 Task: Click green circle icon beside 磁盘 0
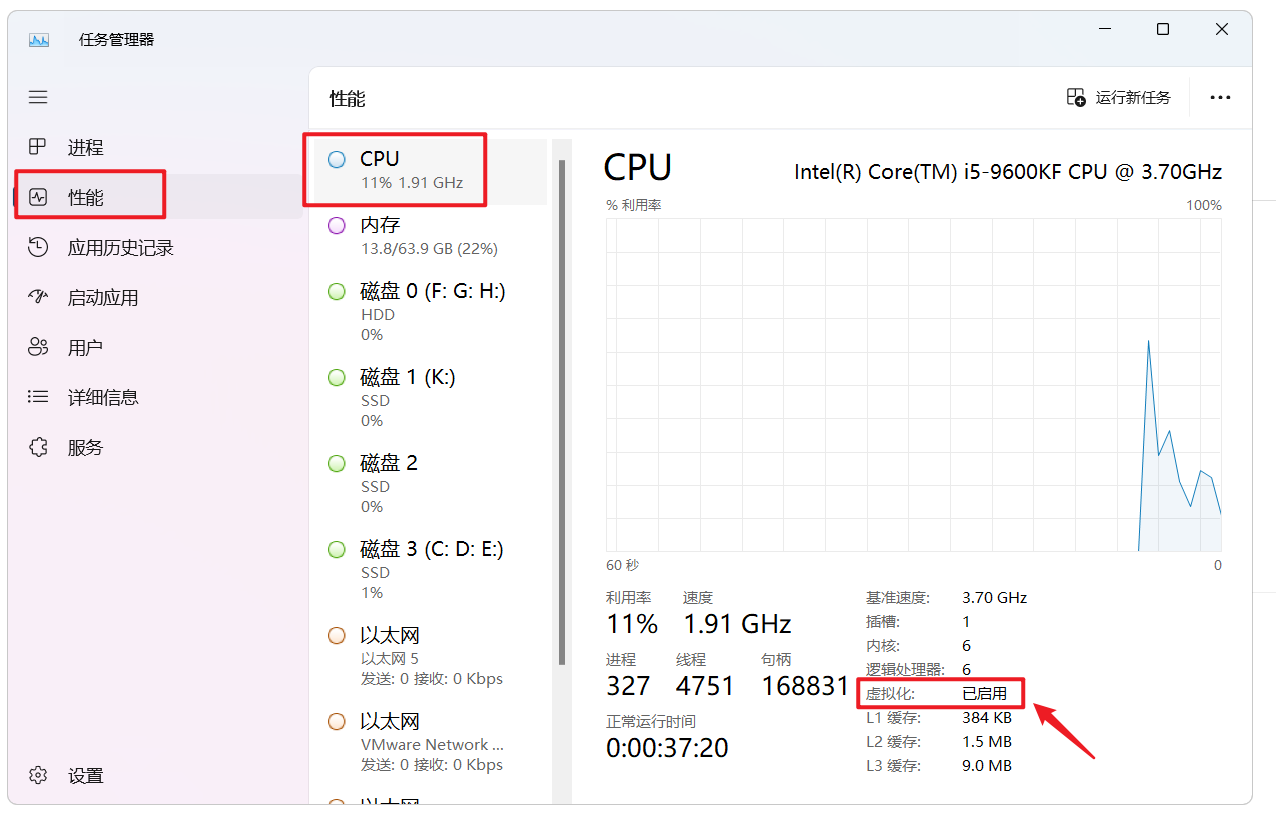pos(337,292)
